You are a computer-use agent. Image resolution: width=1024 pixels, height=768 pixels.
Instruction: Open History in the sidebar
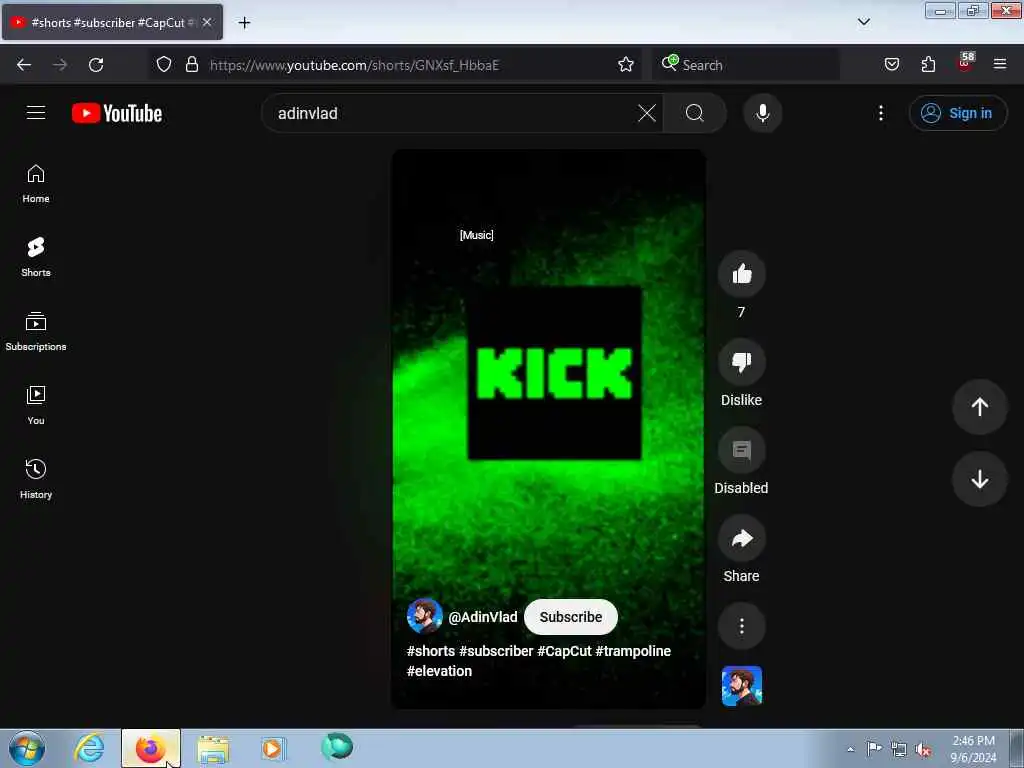[36, 479]
